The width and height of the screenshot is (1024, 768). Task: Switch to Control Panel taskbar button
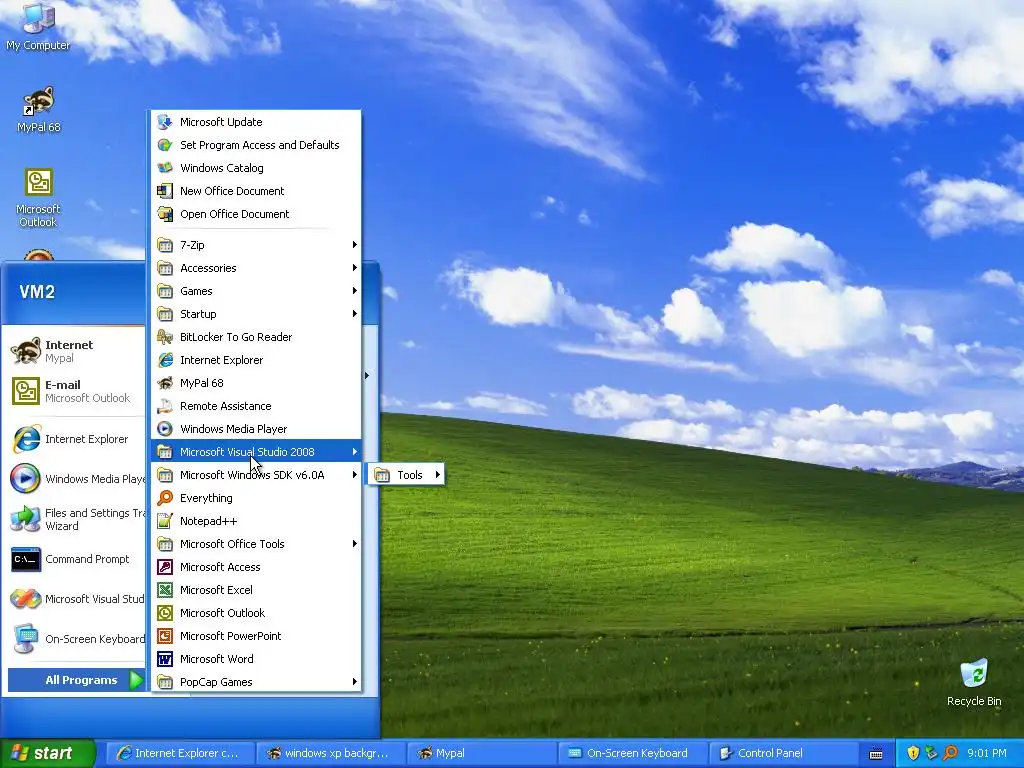[782, 753]
